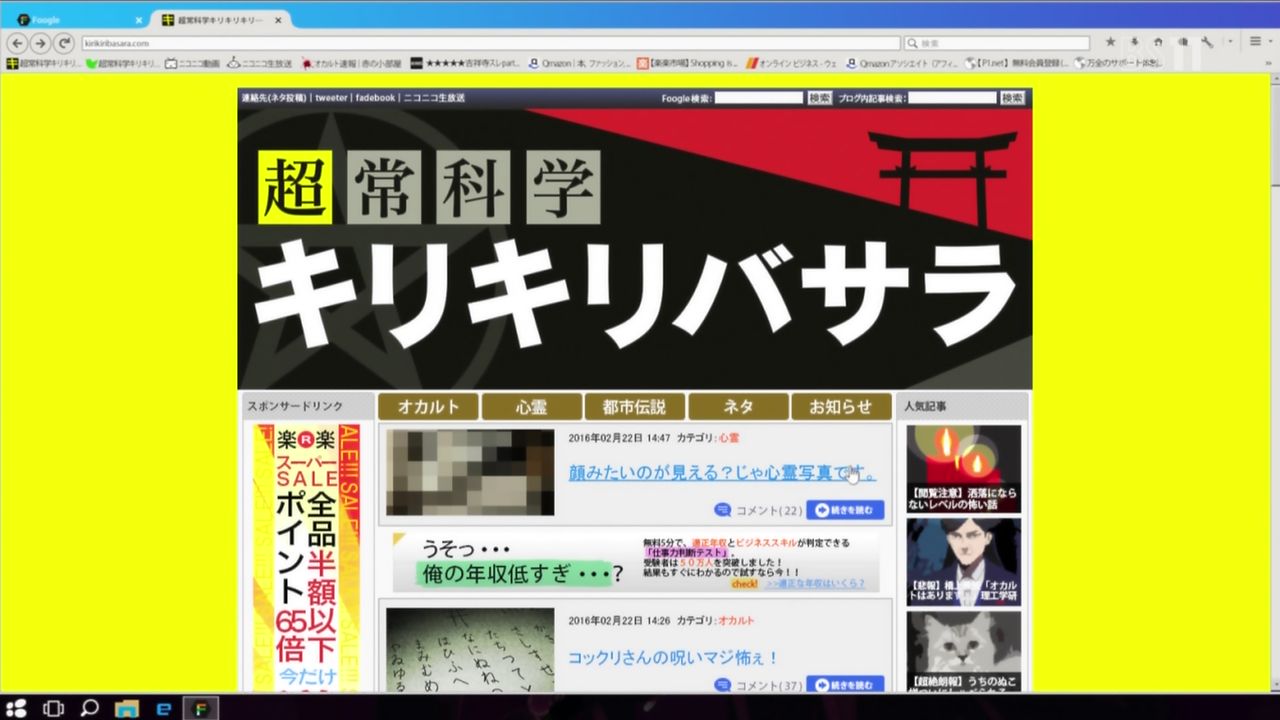Open popular article with cat thumbnail
This screenshot has width=1280, height=720.
[964, 651]
